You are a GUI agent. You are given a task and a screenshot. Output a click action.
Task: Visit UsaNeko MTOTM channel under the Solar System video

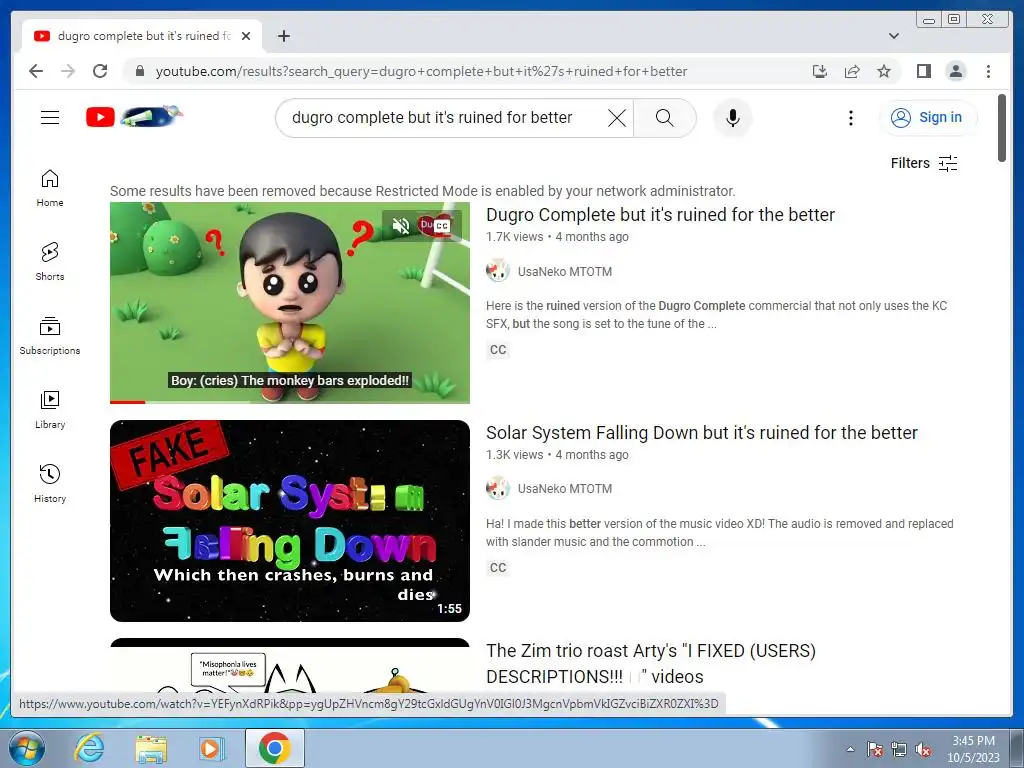point(565,488)
